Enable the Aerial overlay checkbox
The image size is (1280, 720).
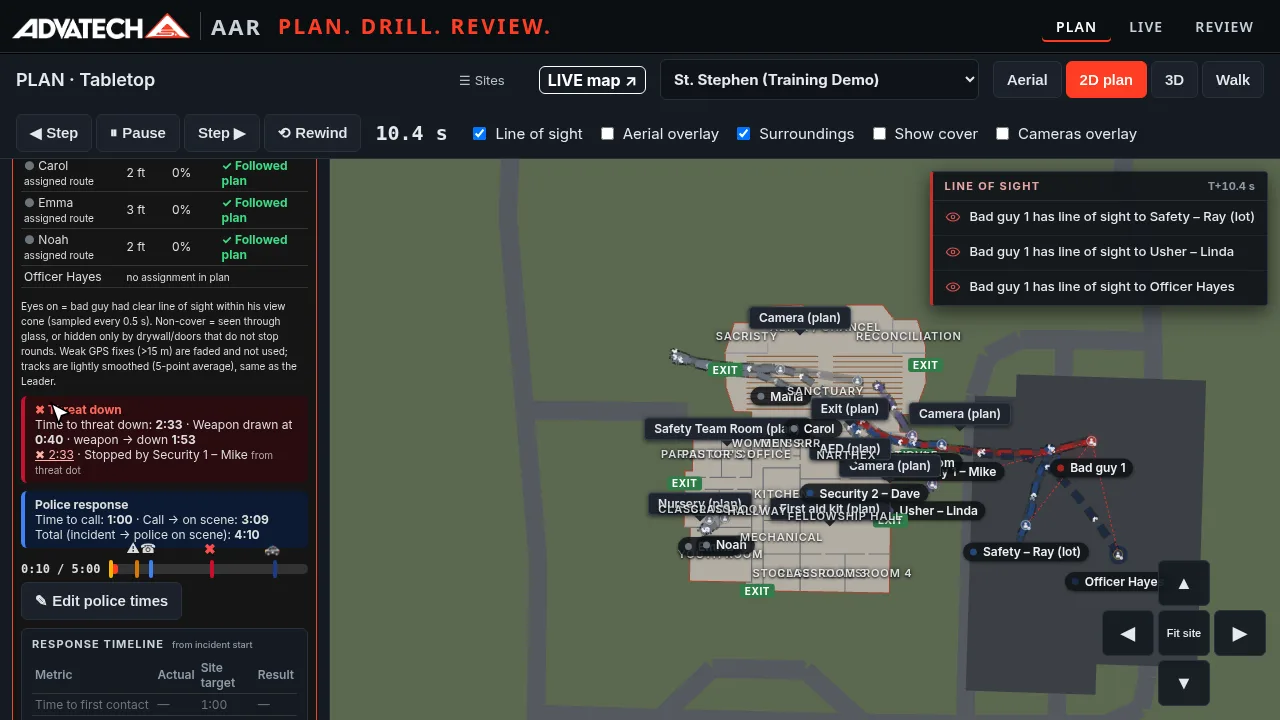[x=607, y=134]
